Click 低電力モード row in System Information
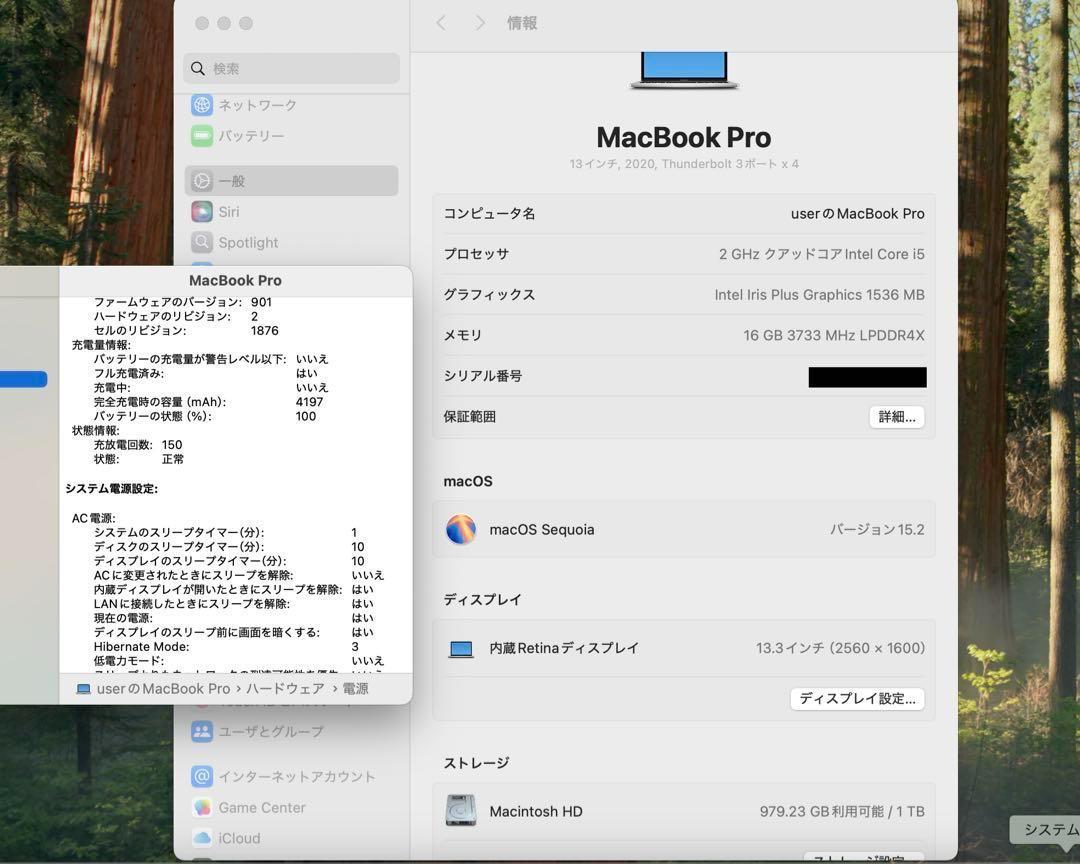Image resolution: width=1080 pixels, height=864 pixels. pyautogui.click(x=238, y=661)
